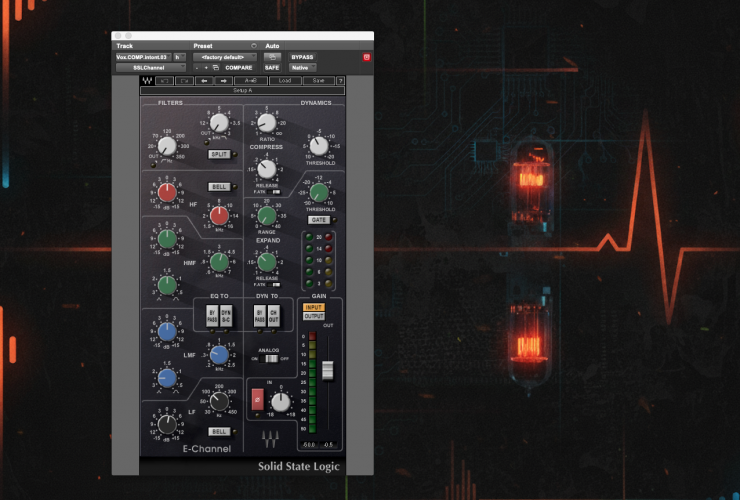Click the red target button in plugin header

[x=367, y=57]
